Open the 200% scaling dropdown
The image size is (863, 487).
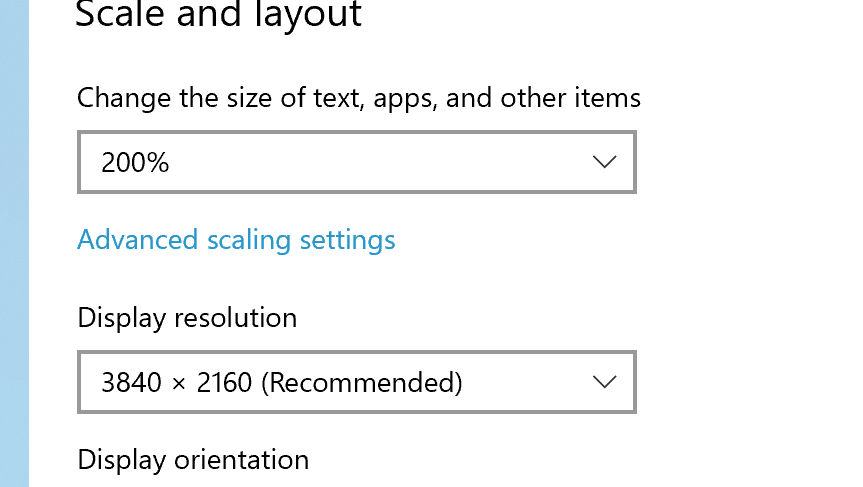pos(356,162)
